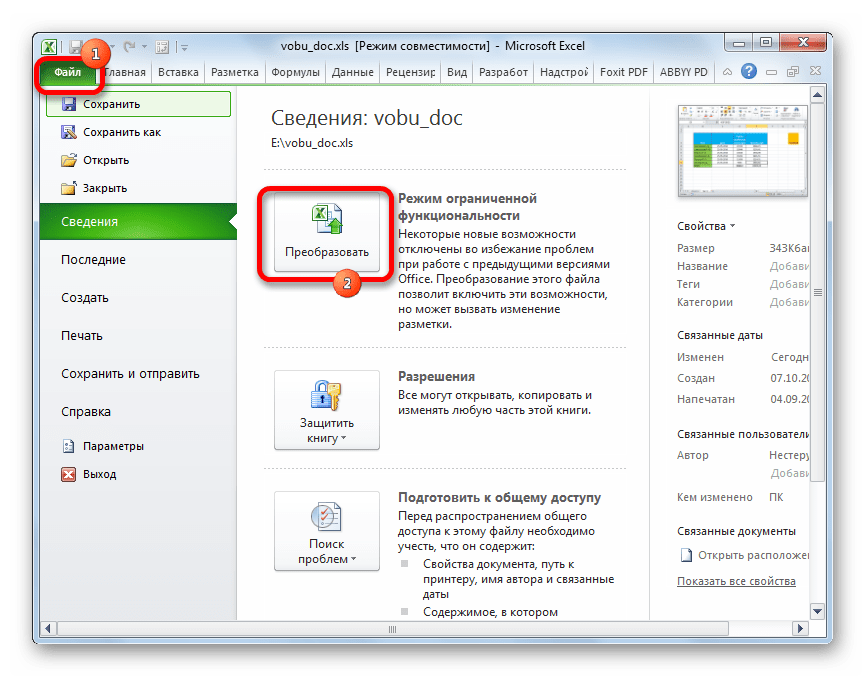Click the red Выход exit icon
The image size is (866, 677).
click(x=68, y=474)
